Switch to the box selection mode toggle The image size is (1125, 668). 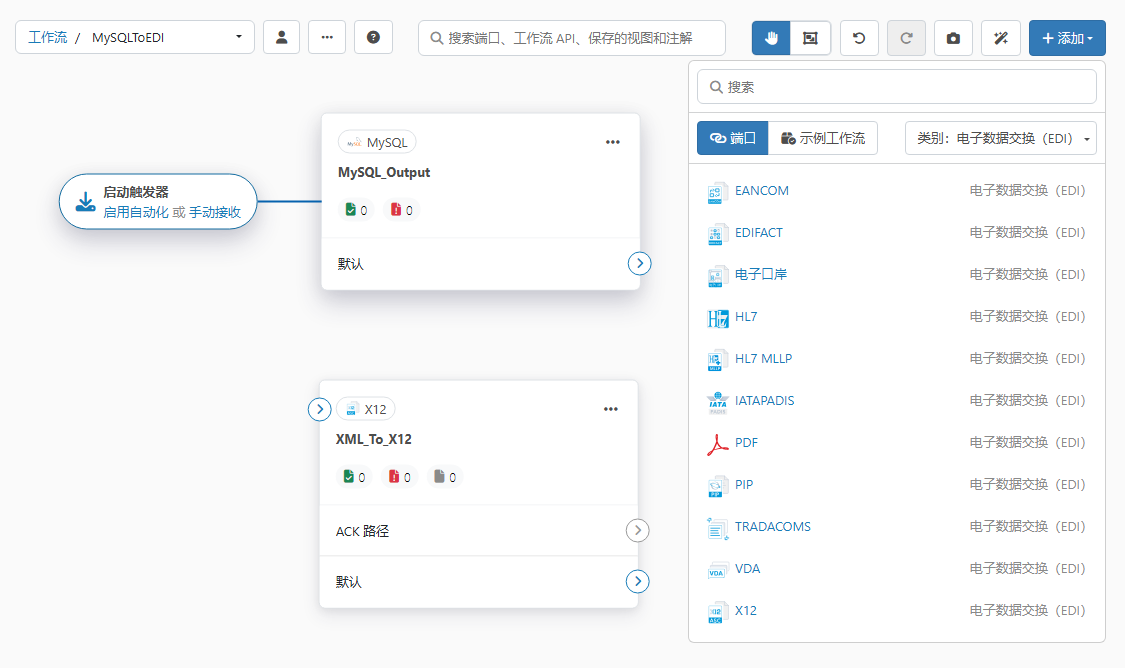point(810,38)
